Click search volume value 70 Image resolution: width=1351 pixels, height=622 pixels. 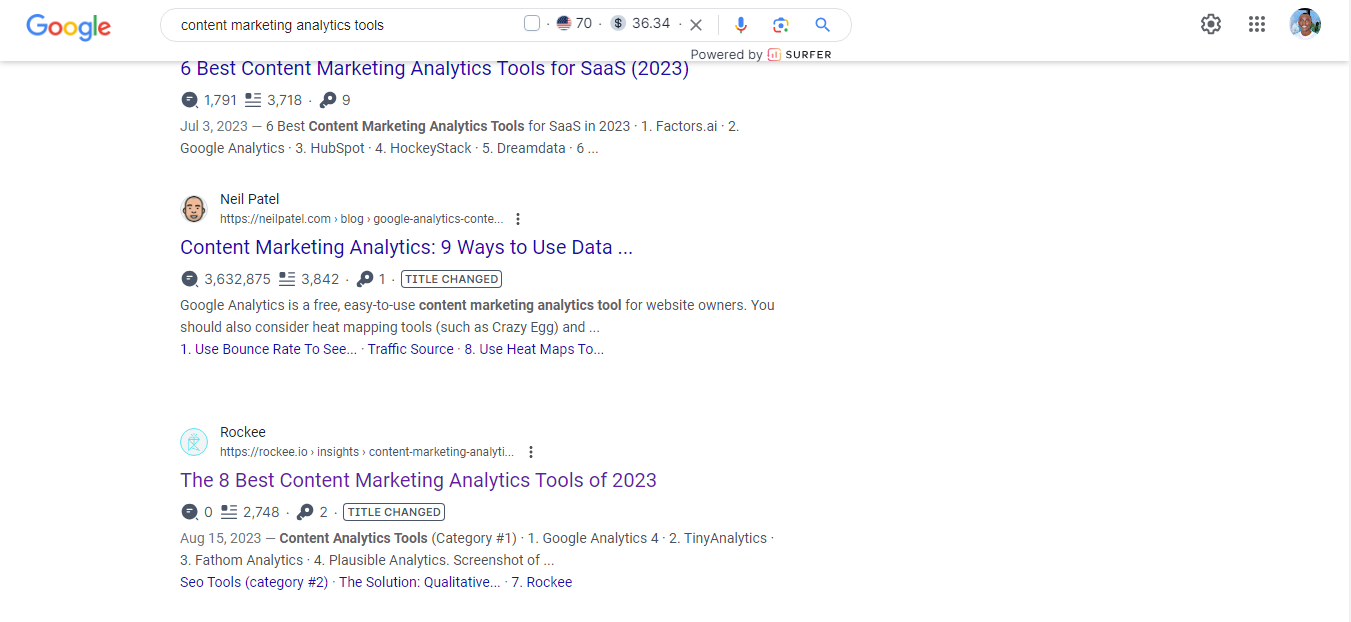pyautogui.click(x=584, y=24)
